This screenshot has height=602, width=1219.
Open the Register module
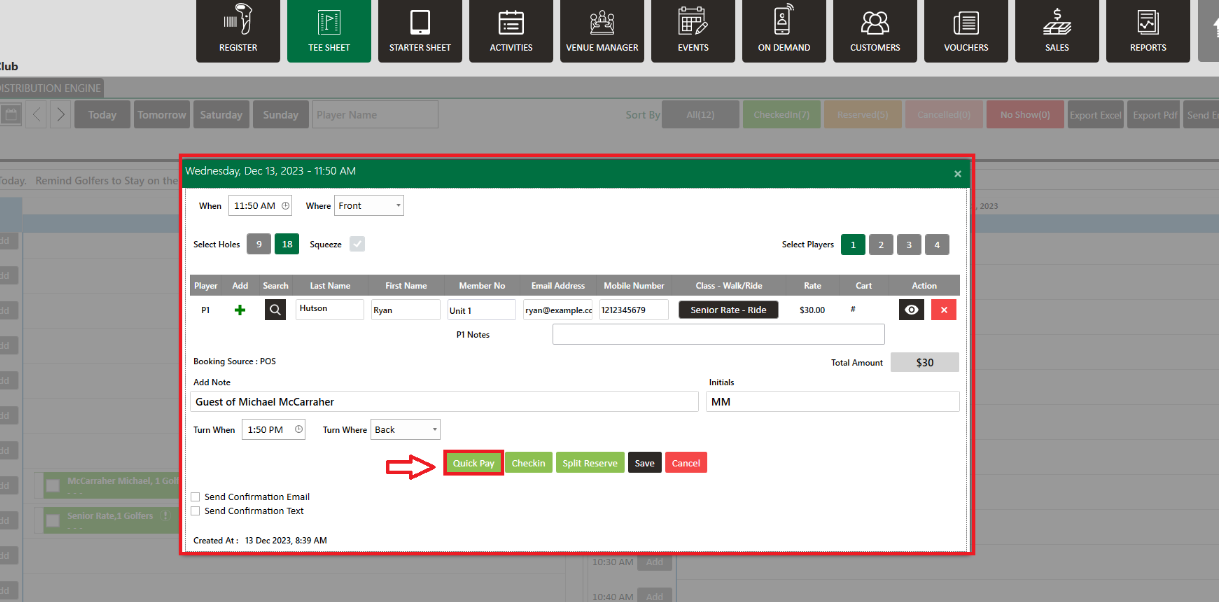coord(238,31)
